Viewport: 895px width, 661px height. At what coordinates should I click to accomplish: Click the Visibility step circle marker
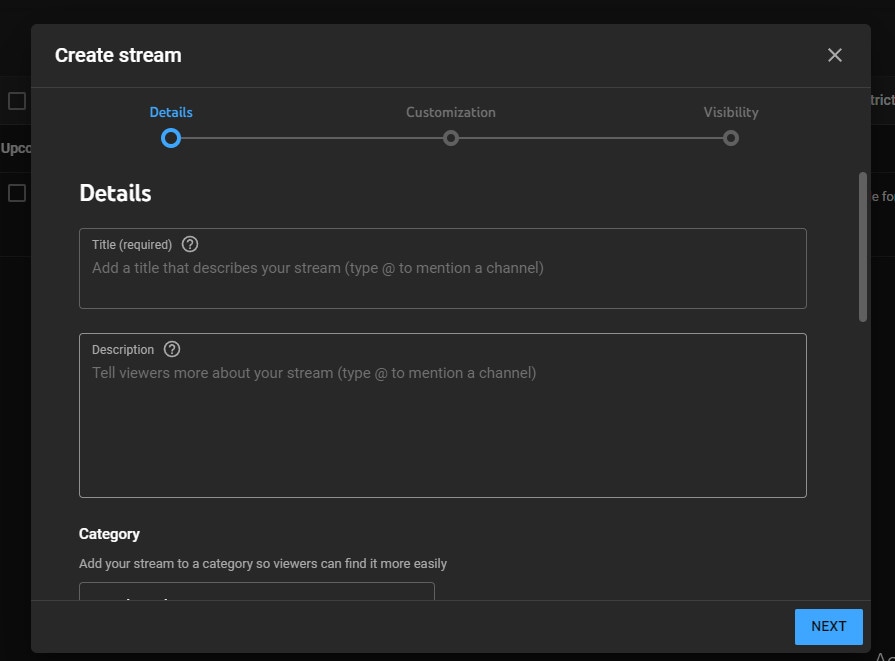(x=731, y=138)
